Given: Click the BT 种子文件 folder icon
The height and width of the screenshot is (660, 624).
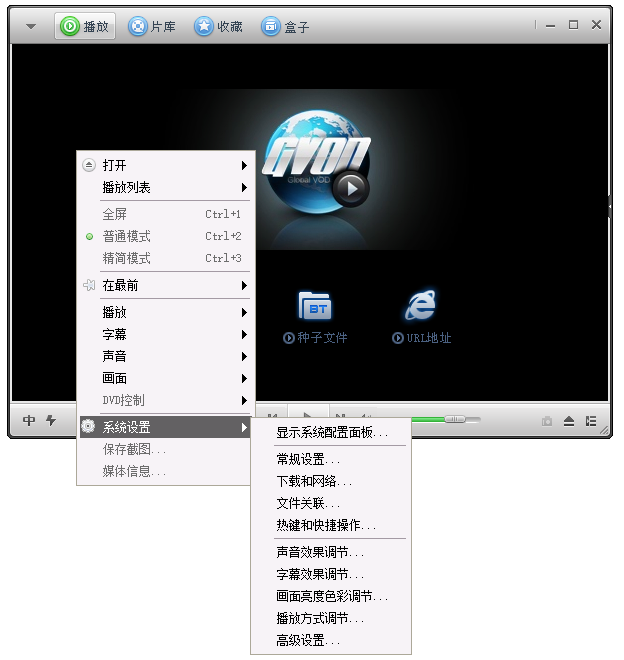Looking at the screenshot, I should [315, 305].
